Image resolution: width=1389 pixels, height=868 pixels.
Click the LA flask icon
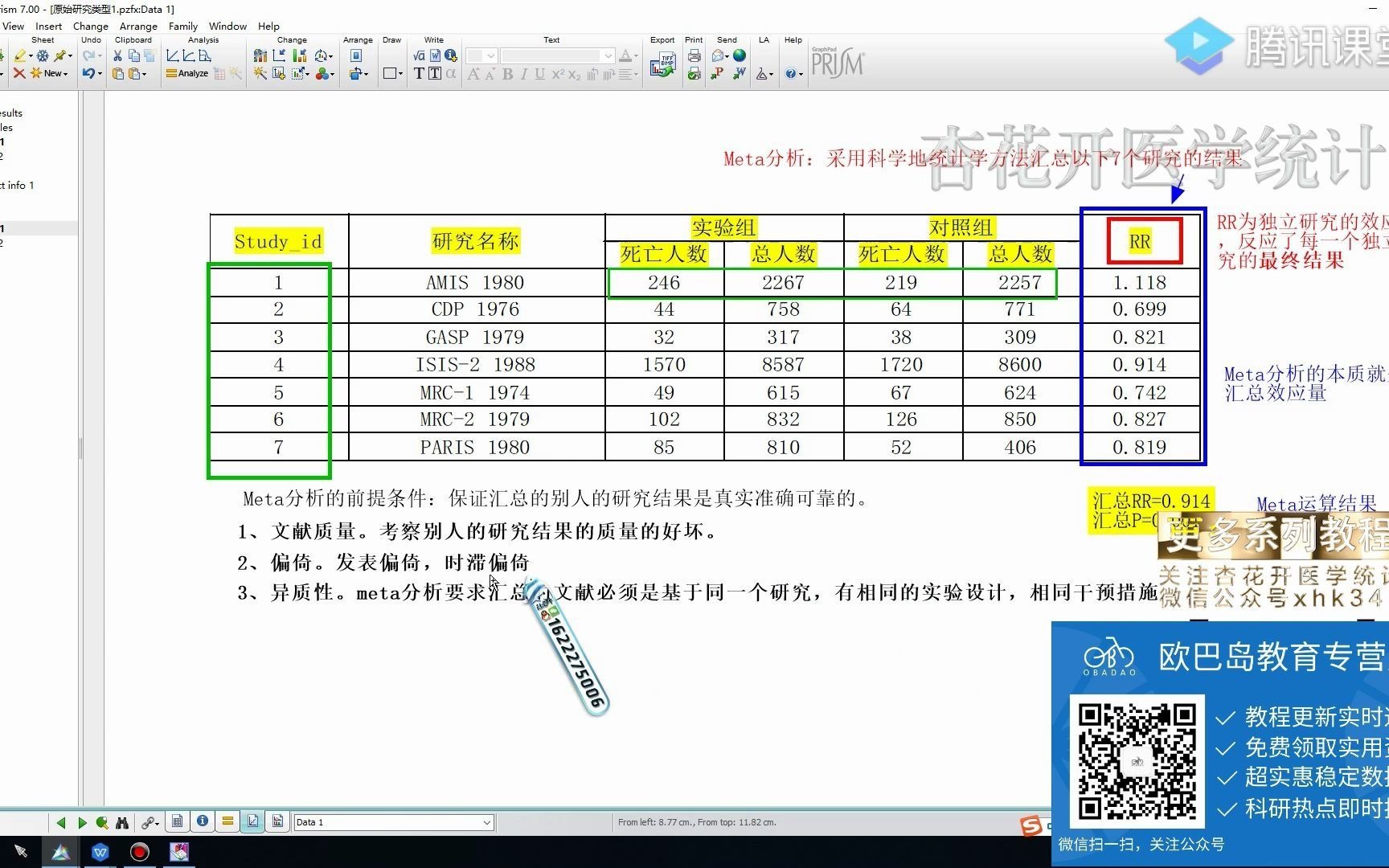[762, 73]
